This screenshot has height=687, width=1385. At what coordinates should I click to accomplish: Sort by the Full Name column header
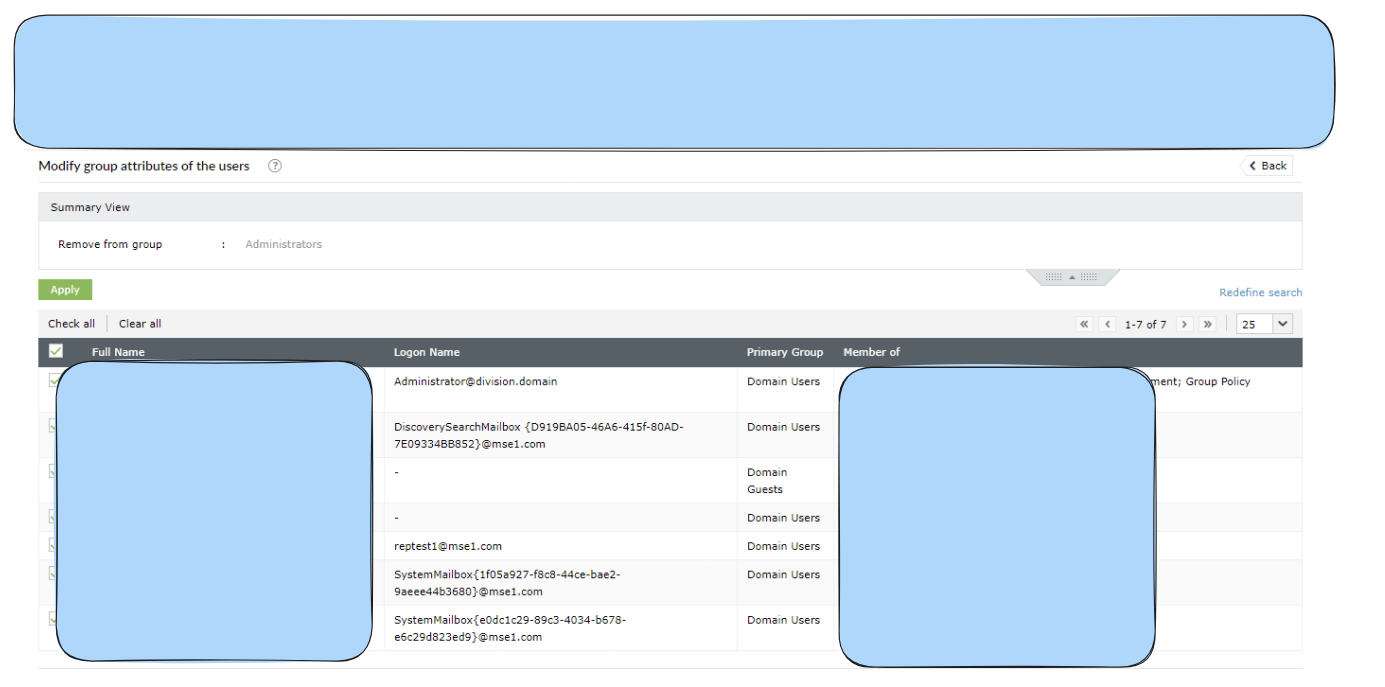[118, 352]
